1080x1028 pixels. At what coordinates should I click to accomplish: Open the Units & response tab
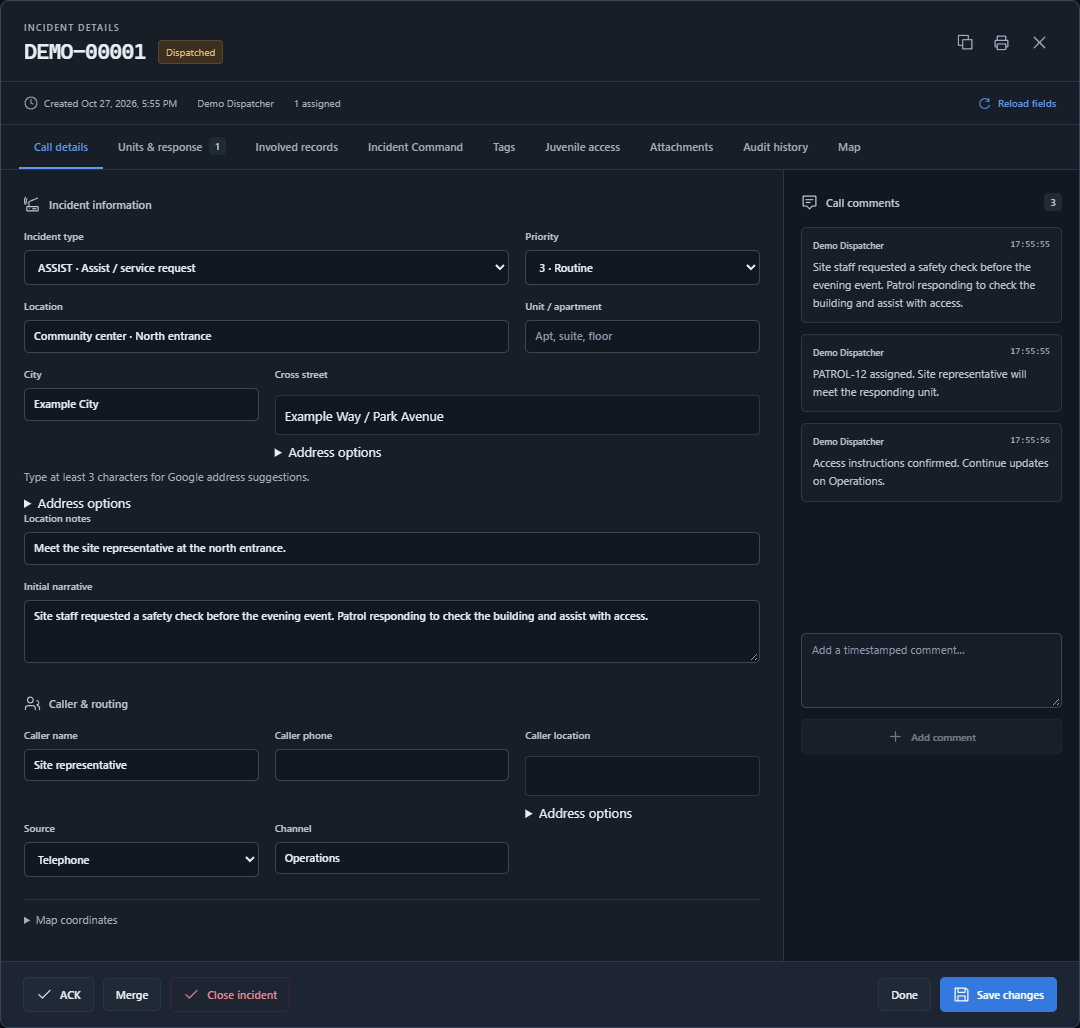coord(172,147)
